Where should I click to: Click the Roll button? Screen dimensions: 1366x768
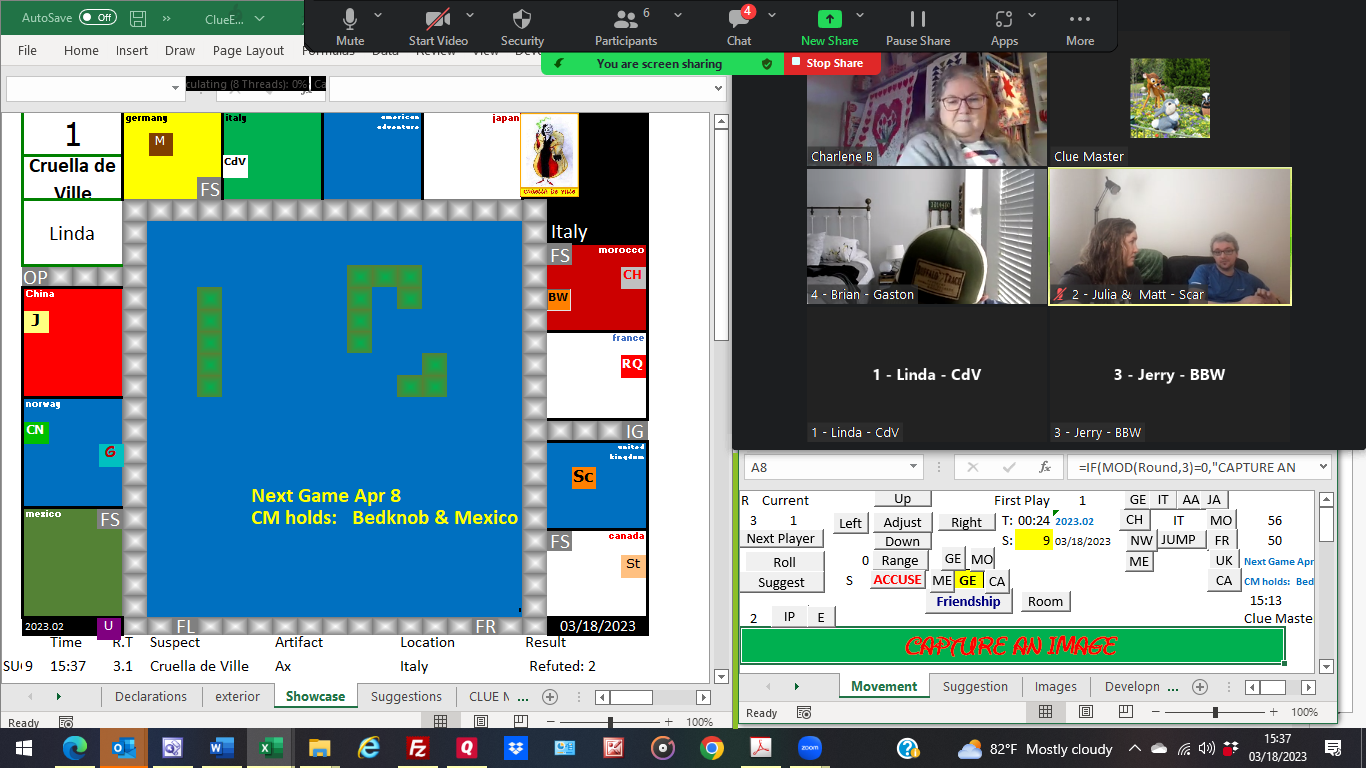tap(784, 563)
